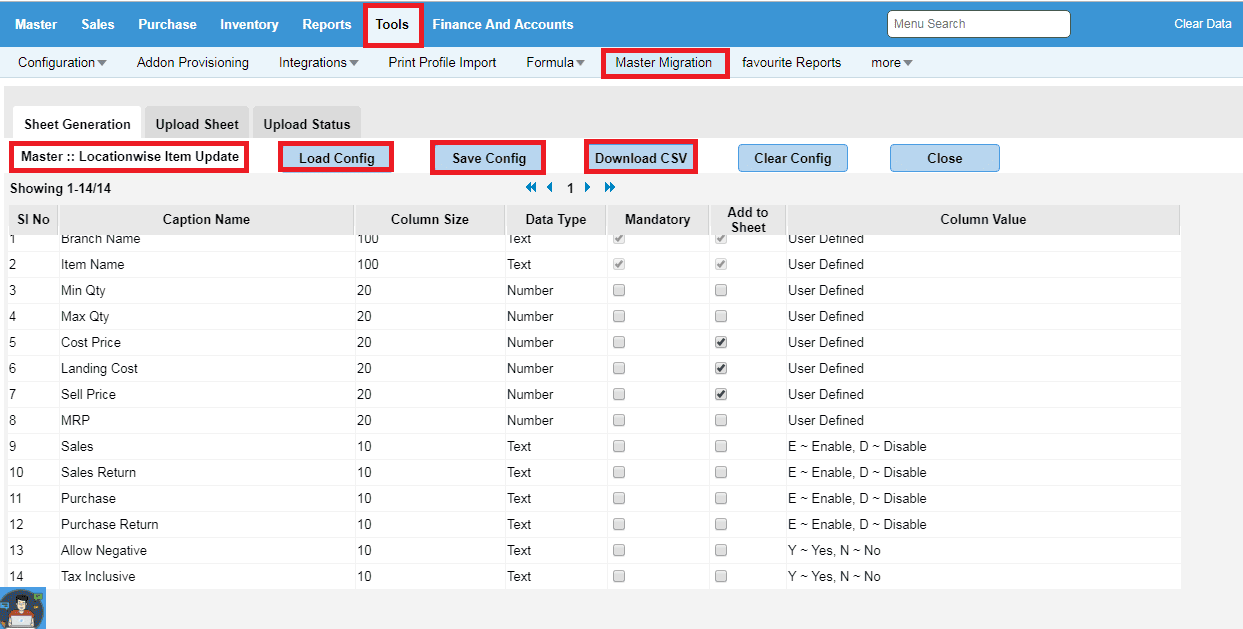Focus the Menu Search input field

(979, 24)
